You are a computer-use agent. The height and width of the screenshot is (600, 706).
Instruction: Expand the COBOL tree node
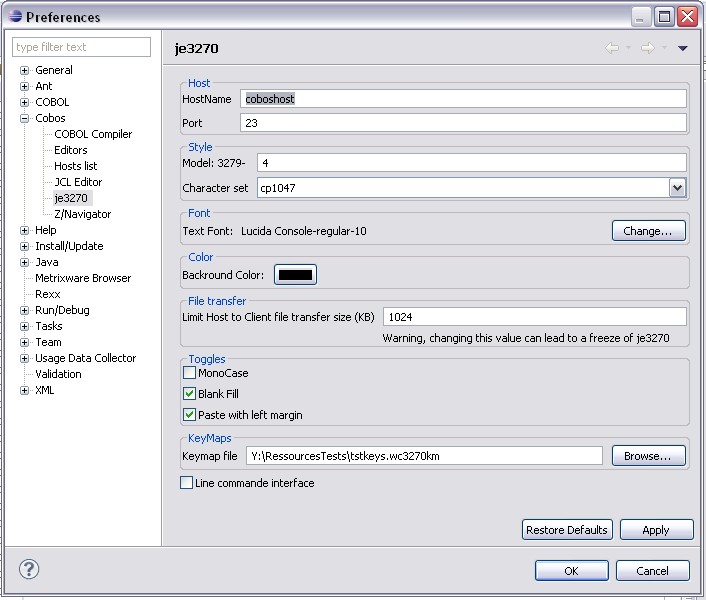[x=24, y=102]
